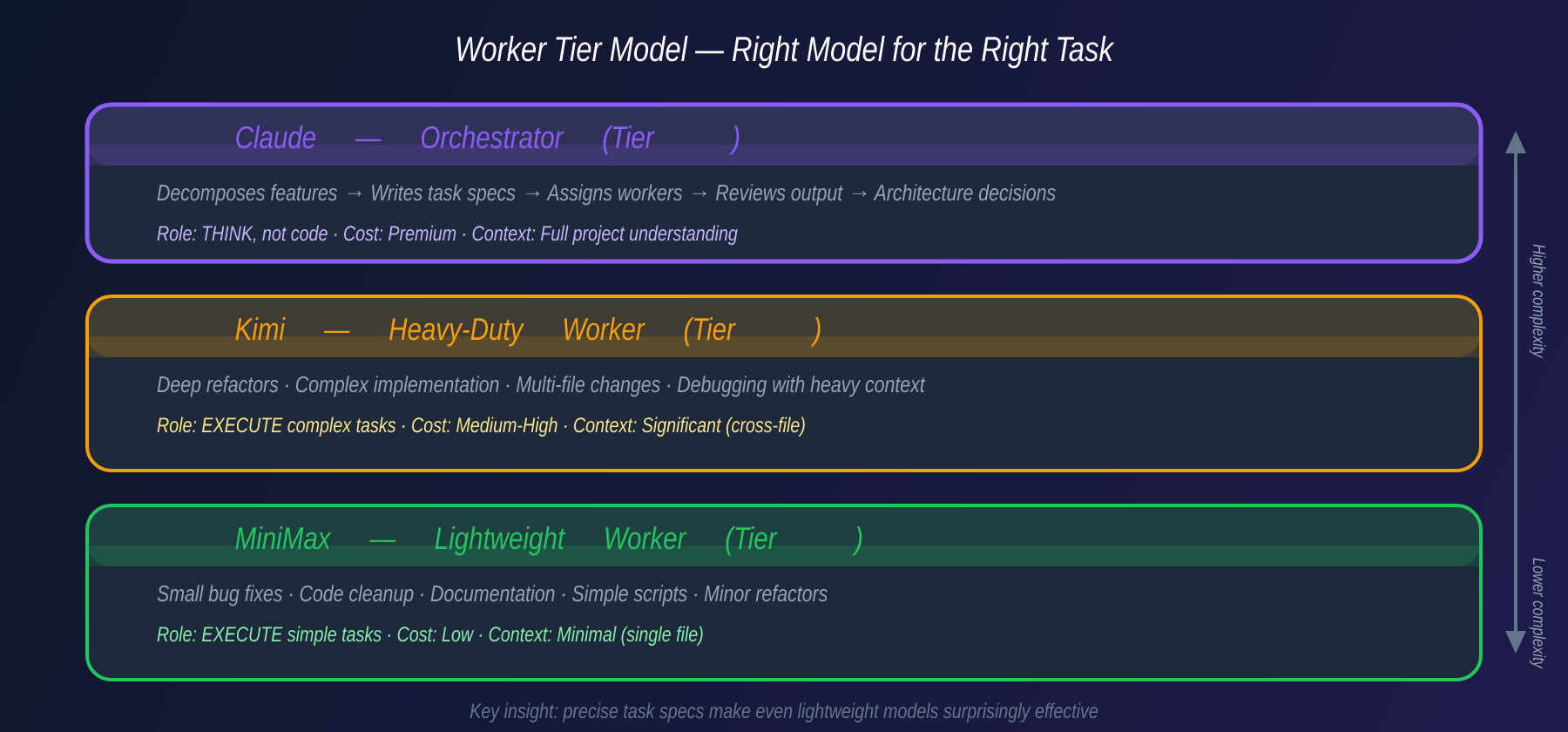Image resolution: width=1568 pixels, height=732 pixels.
Task: Click the "Claude — Orchestrator (Tier )" heading
Action: click(488, 139)
